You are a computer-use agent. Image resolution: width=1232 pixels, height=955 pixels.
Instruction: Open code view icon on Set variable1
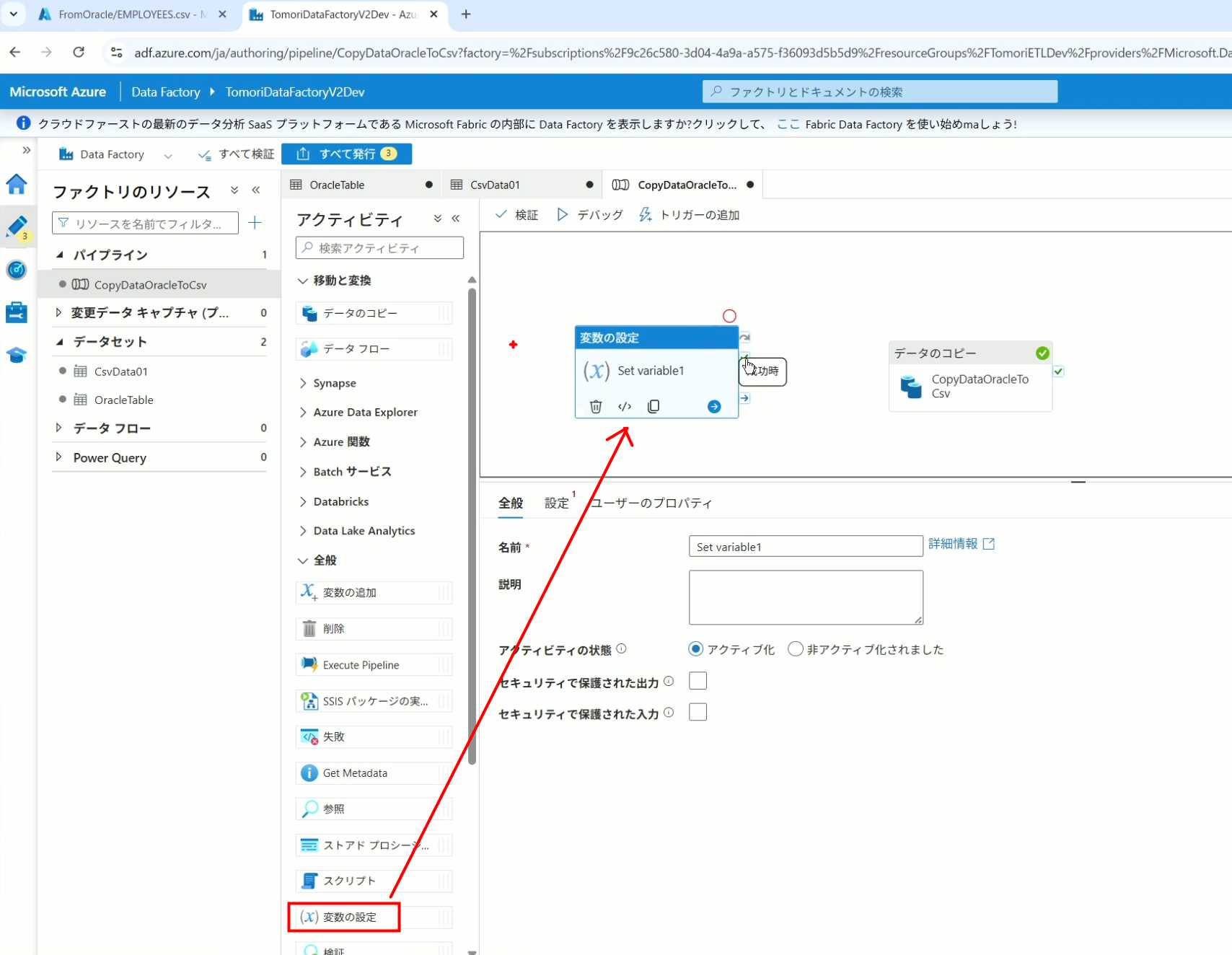pyautogui.click(x=625, y=407)
